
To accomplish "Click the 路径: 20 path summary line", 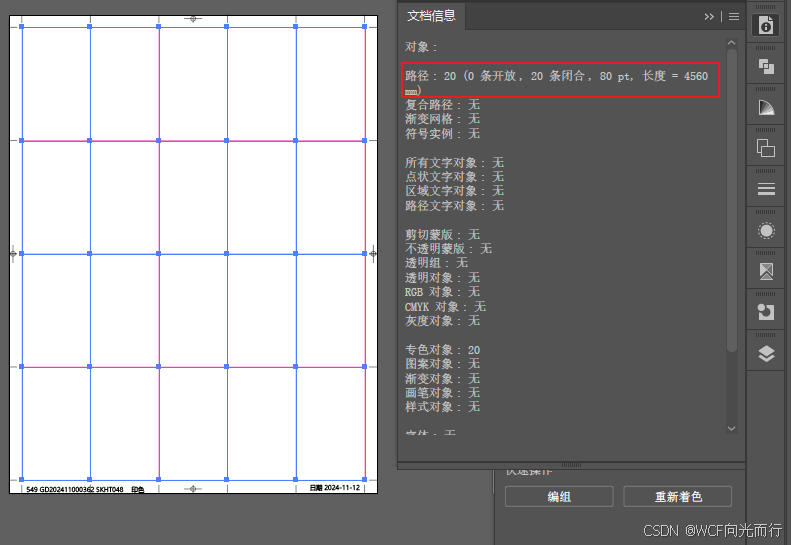I will coord(556,83).
